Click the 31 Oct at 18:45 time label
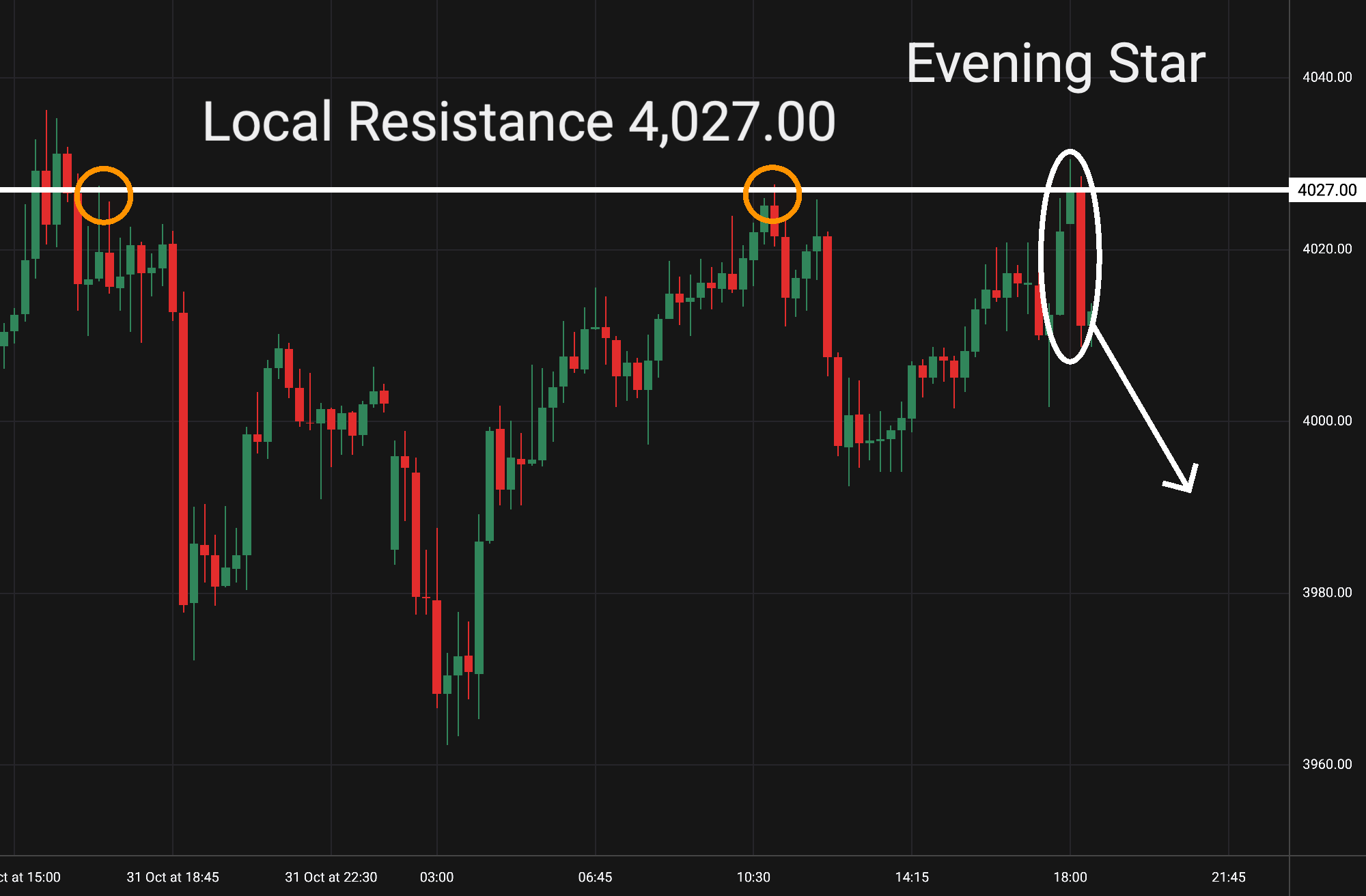The image size is (1366, 896). (x=173, y=877)
